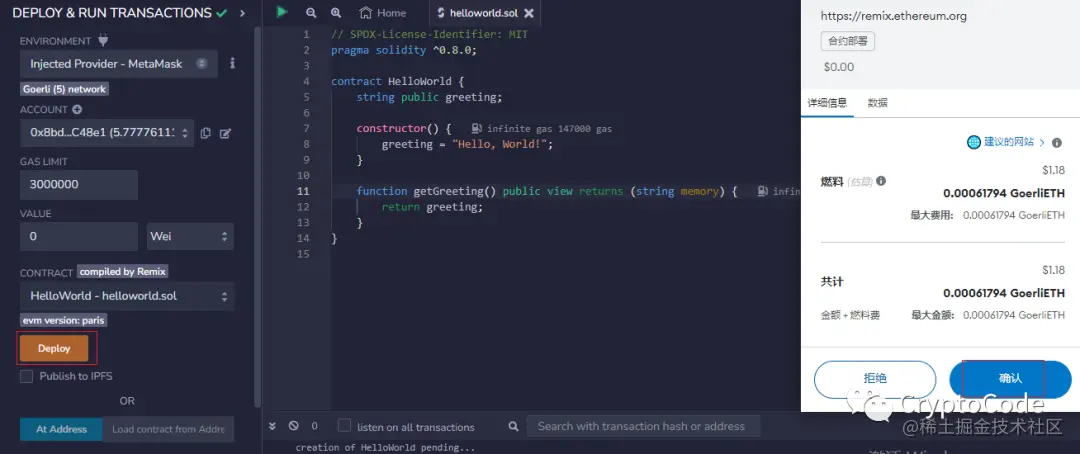Click the terminal search magnifier icon

[x=513, y=426]
